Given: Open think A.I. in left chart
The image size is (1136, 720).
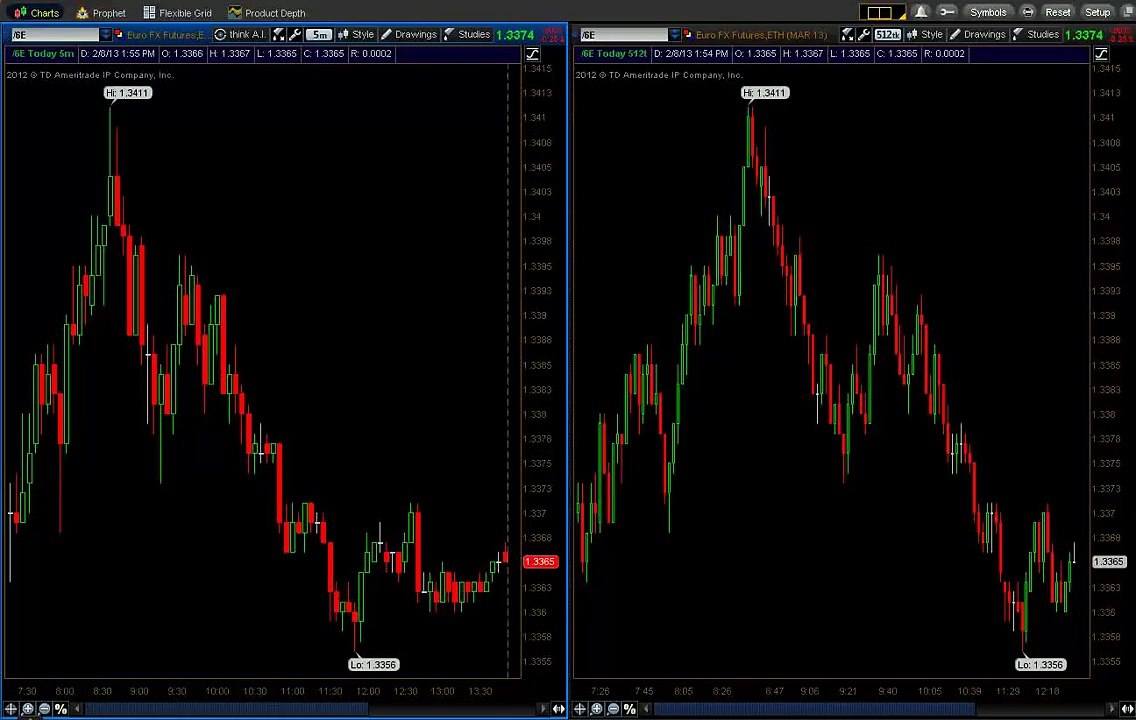Looking at the screenshot, I should point(241,35).
